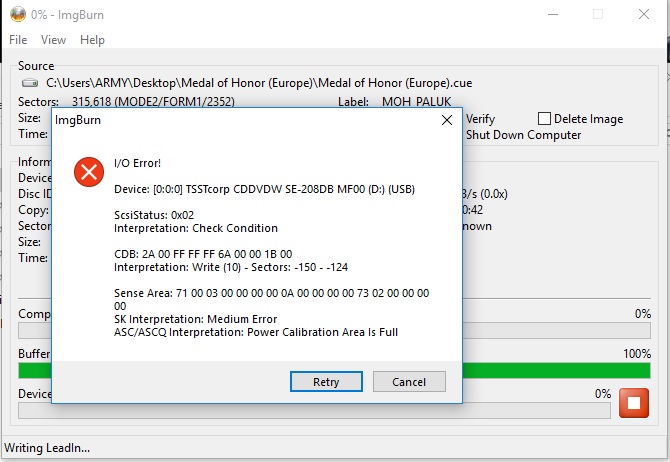Select the source .cue file path
Screen dimensions: 670x462
pyautogui.click(x=259, y=83)
